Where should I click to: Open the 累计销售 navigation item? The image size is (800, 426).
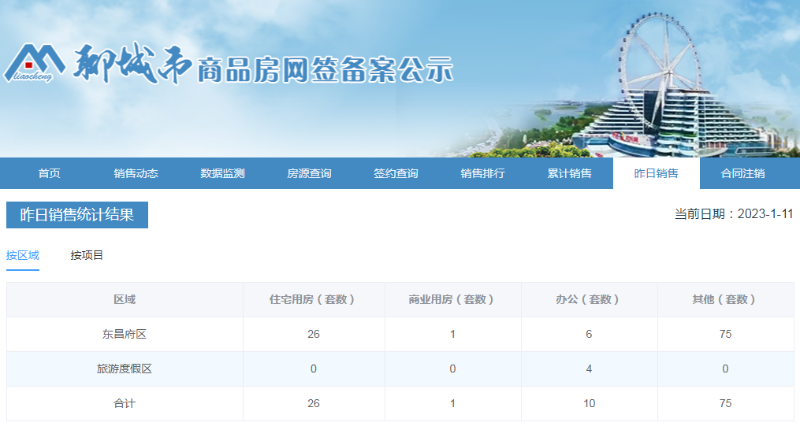[569, 173]
